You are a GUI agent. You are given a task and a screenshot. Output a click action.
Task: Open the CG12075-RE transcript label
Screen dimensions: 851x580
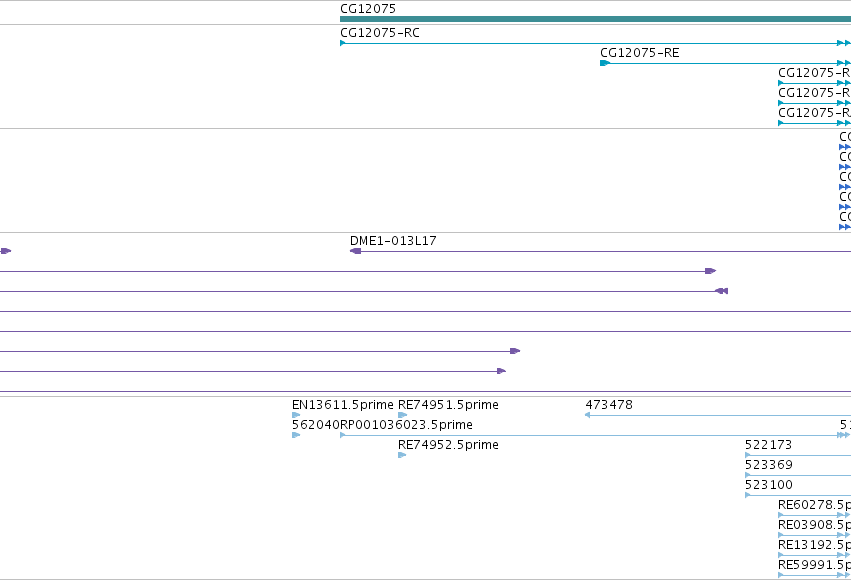[x=640, y=53]
